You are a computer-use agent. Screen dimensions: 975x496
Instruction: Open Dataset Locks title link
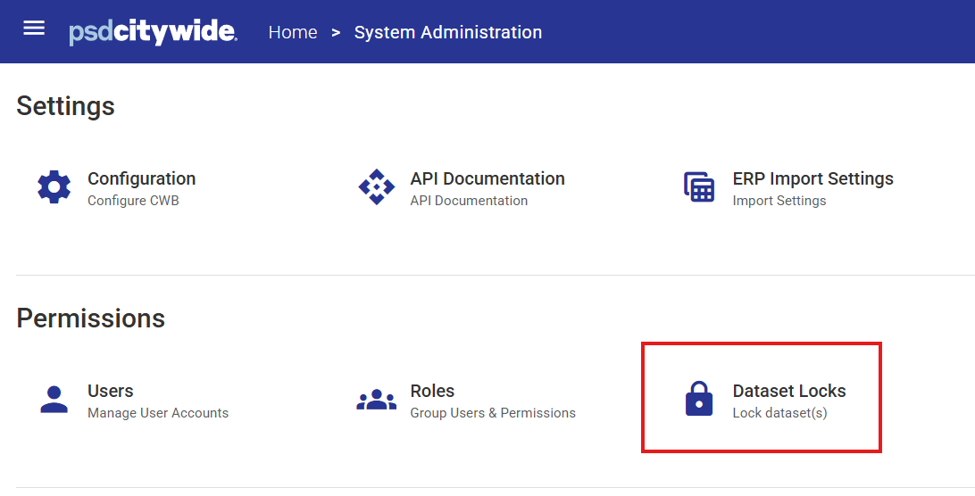coord(789,391)
